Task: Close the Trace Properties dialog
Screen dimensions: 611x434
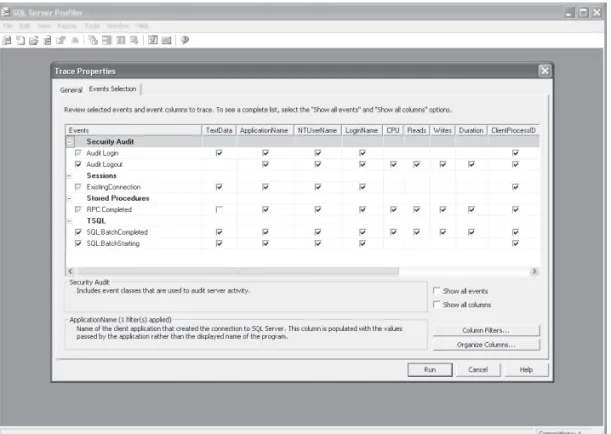Action: (x=544, y=71)
